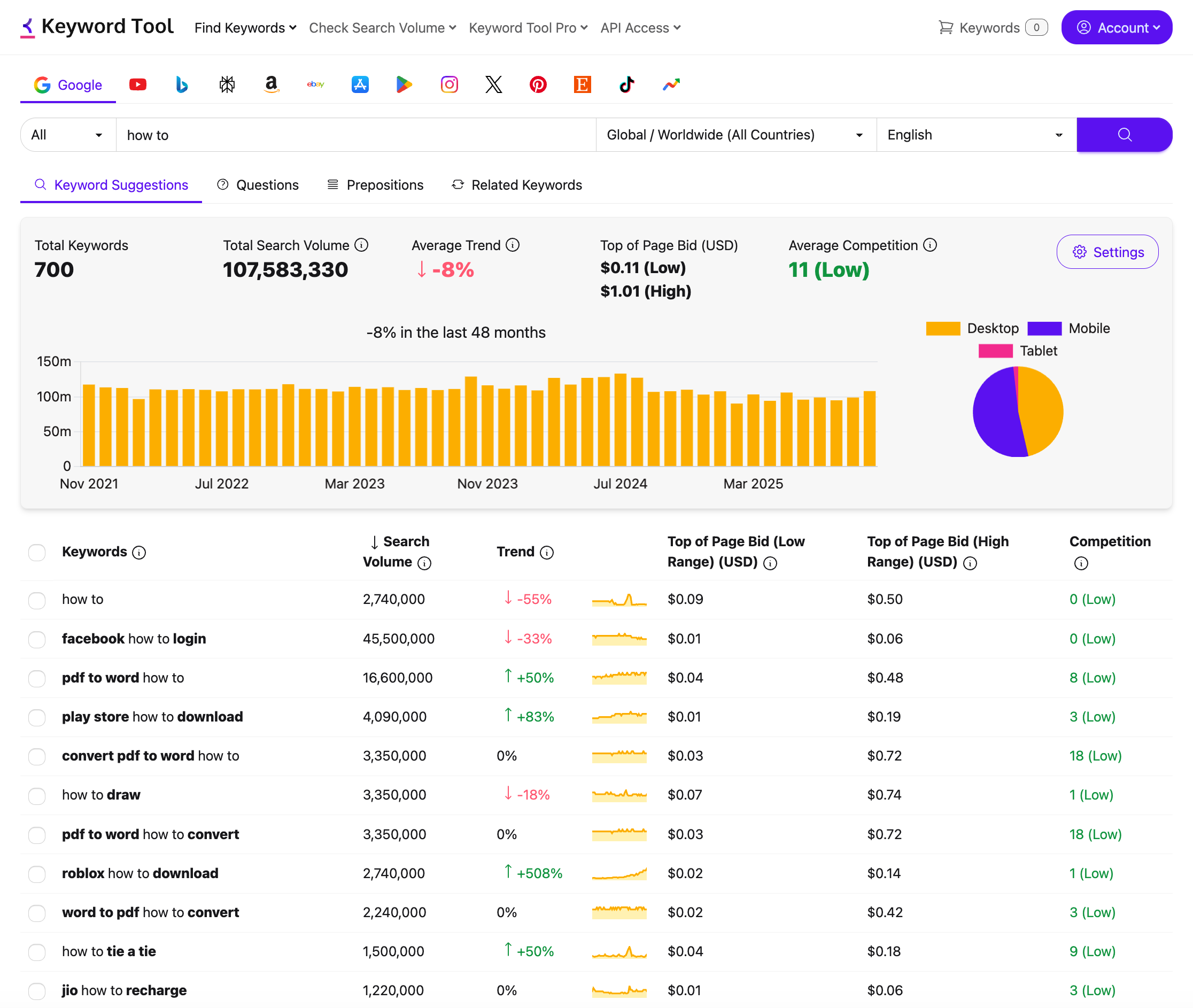Open the TikTok keyword tool
The height and width of the screenshot is (1008, 1193).
point(627,84)
